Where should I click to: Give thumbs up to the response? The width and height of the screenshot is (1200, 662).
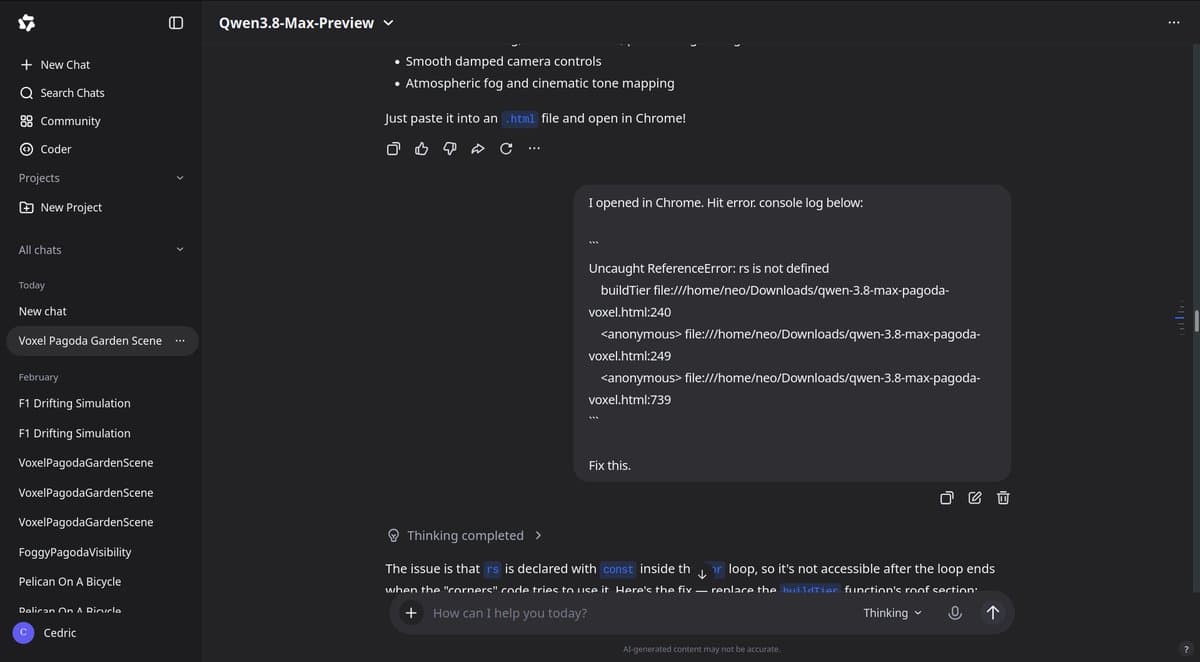421,149
